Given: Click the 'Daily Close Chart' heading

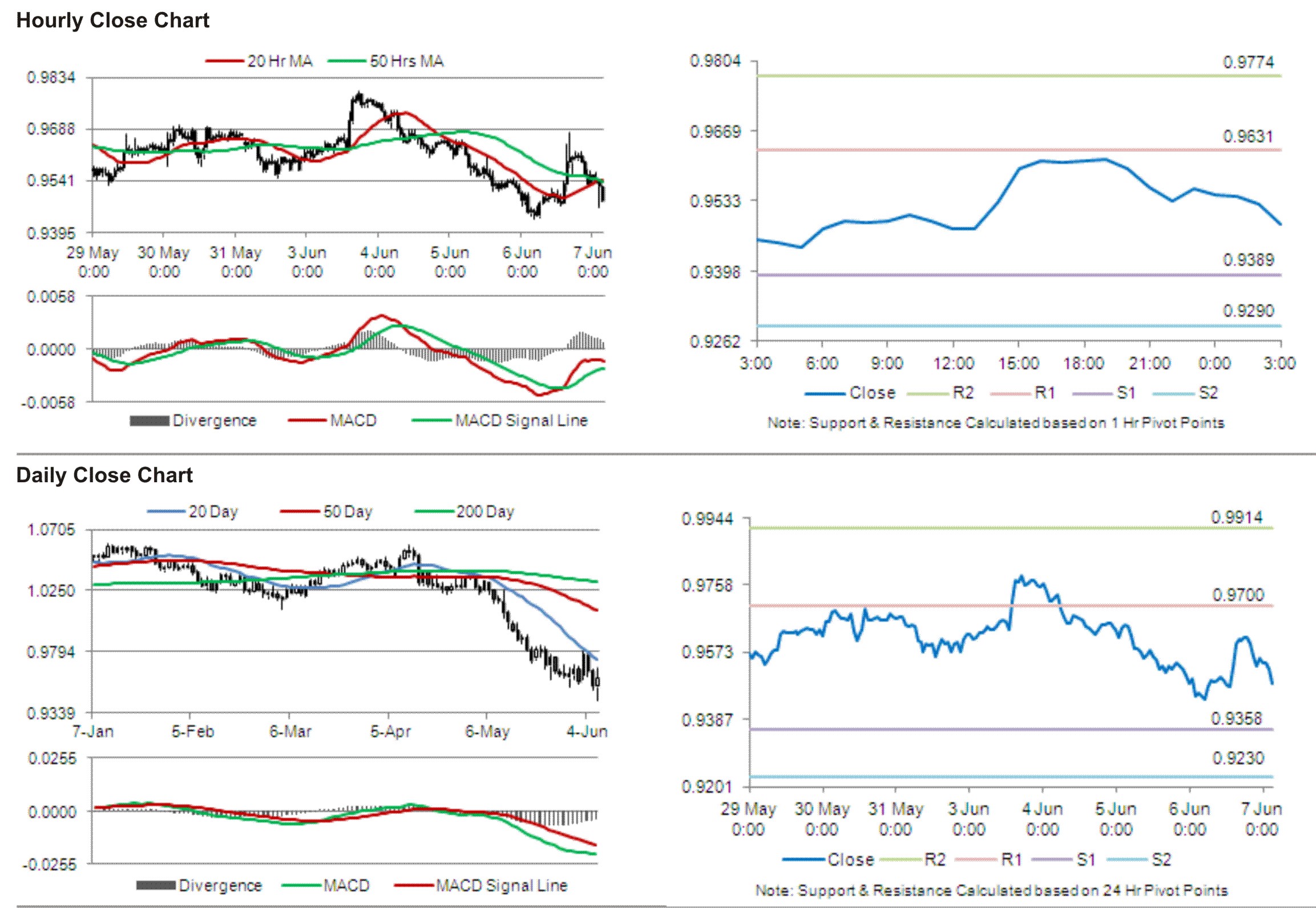Looking at the screenshot, I should [x=104, y=475].
